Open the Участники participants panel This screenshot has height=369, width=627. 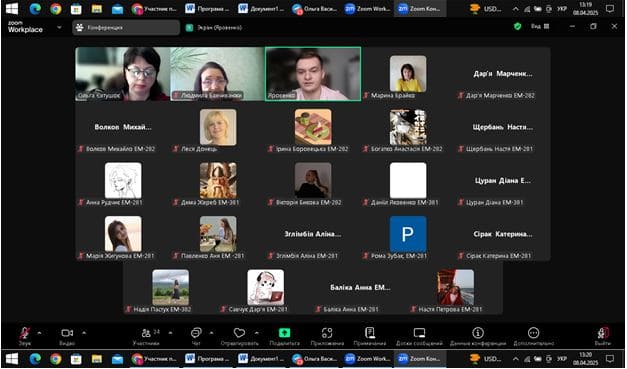(146, 335)
